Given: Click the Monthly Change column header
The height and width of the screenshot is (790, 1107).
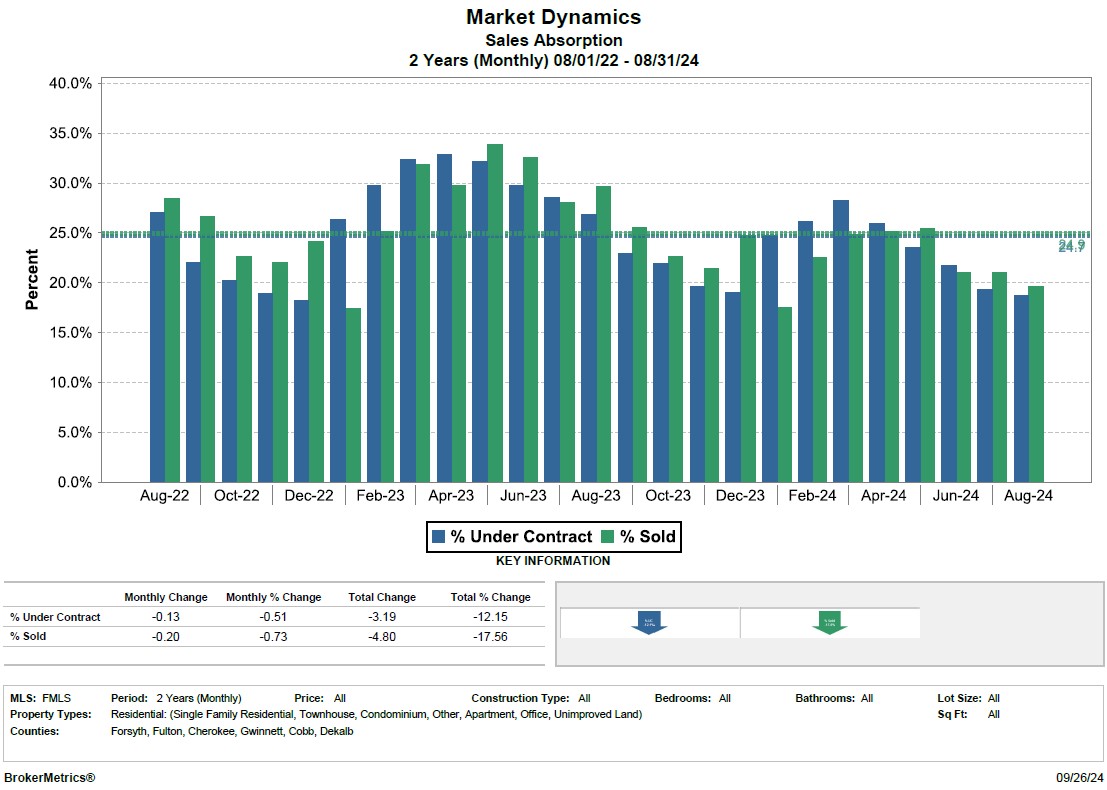Looking at the screenshot, I should (x=166, y=597).
